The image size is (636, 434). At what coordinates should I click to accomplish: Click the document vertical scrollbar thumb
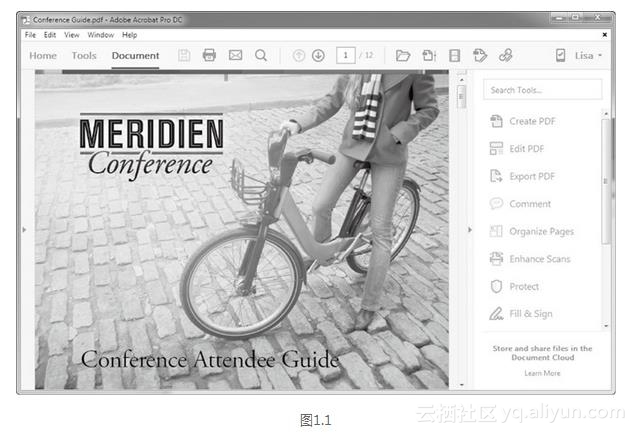click(x=461, y=97)
